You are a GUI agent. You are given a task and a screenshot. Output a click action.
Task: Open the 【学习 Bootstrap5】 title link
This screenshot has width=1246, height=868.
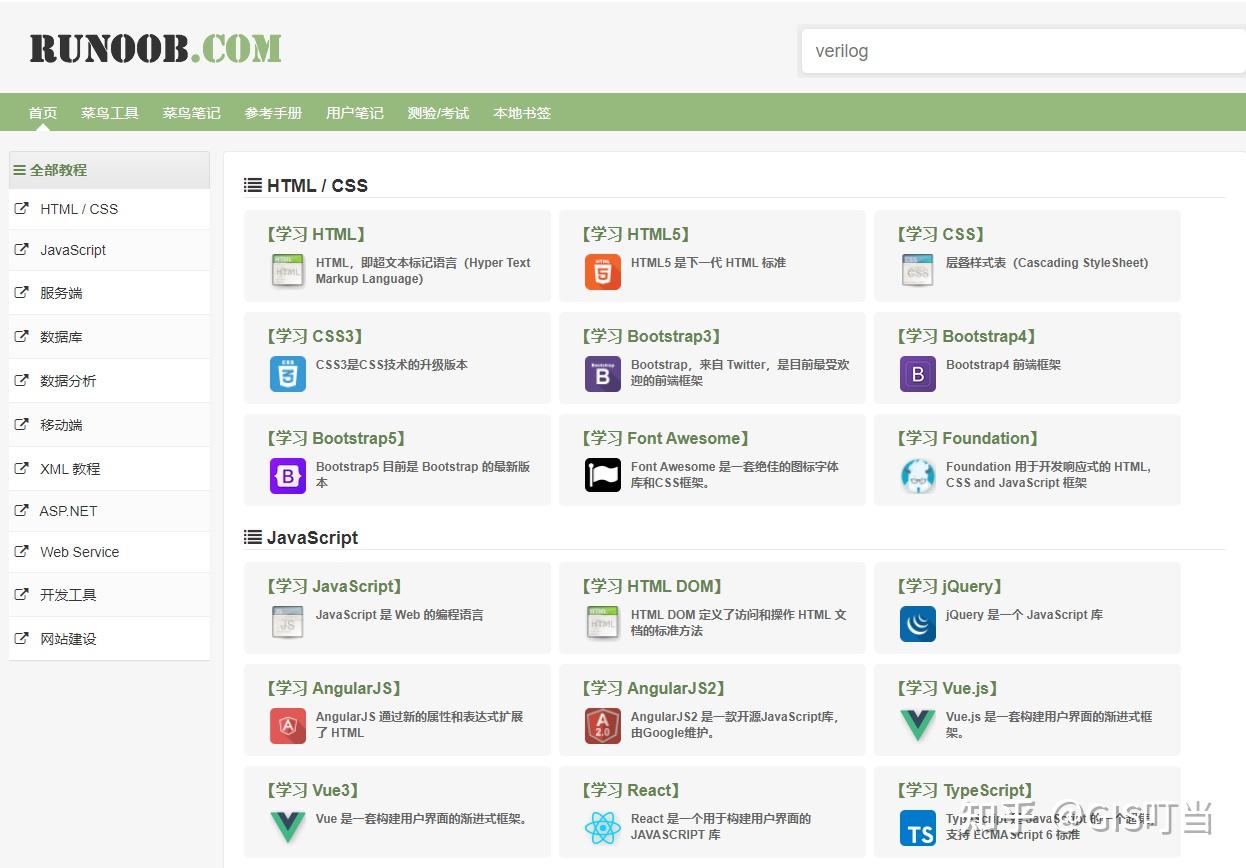click(337, 438)
